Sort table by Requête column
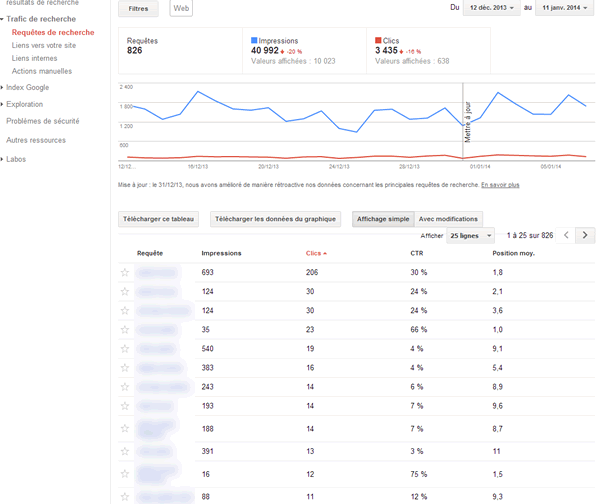This screenshot has width=600, height=504. pyautogui.click(x=150, y=253)
